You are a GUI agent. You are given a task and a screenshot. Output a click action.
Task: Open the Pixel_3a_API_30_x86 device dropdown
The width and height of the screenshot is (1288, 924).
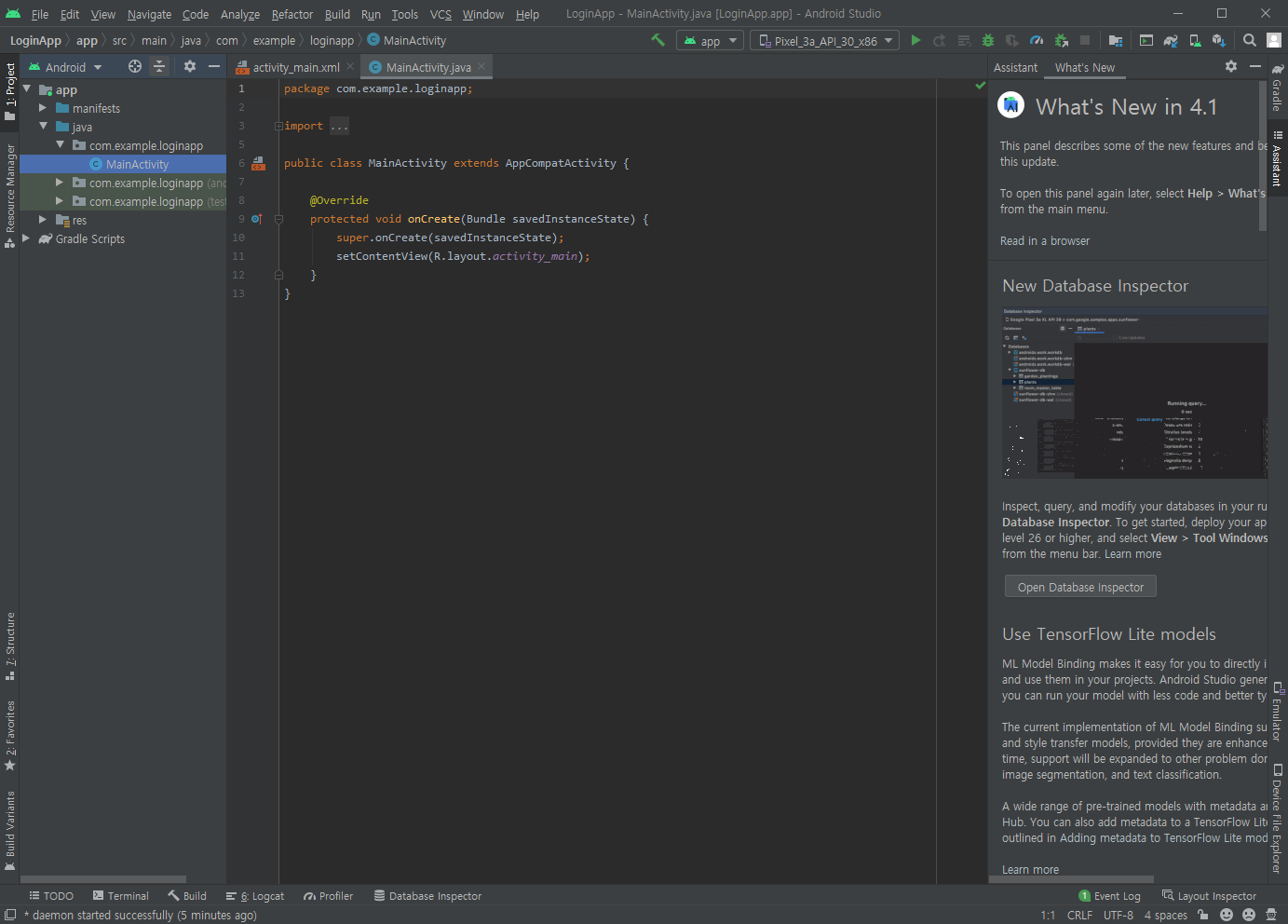(x=826, y=41)
